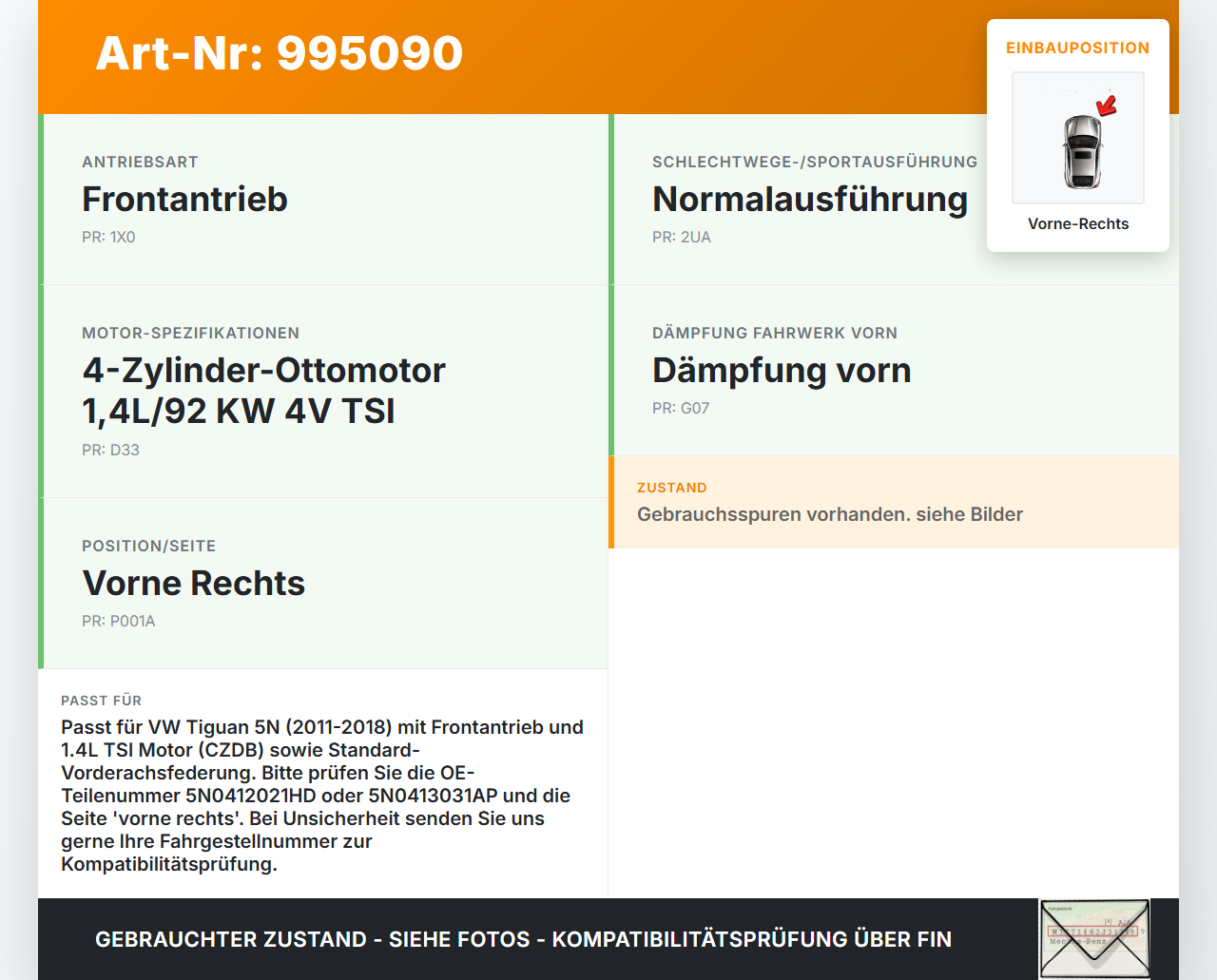1217x980 pixels.
Task: Click the PR: G07 code label
Action: (x=680, y=408)
